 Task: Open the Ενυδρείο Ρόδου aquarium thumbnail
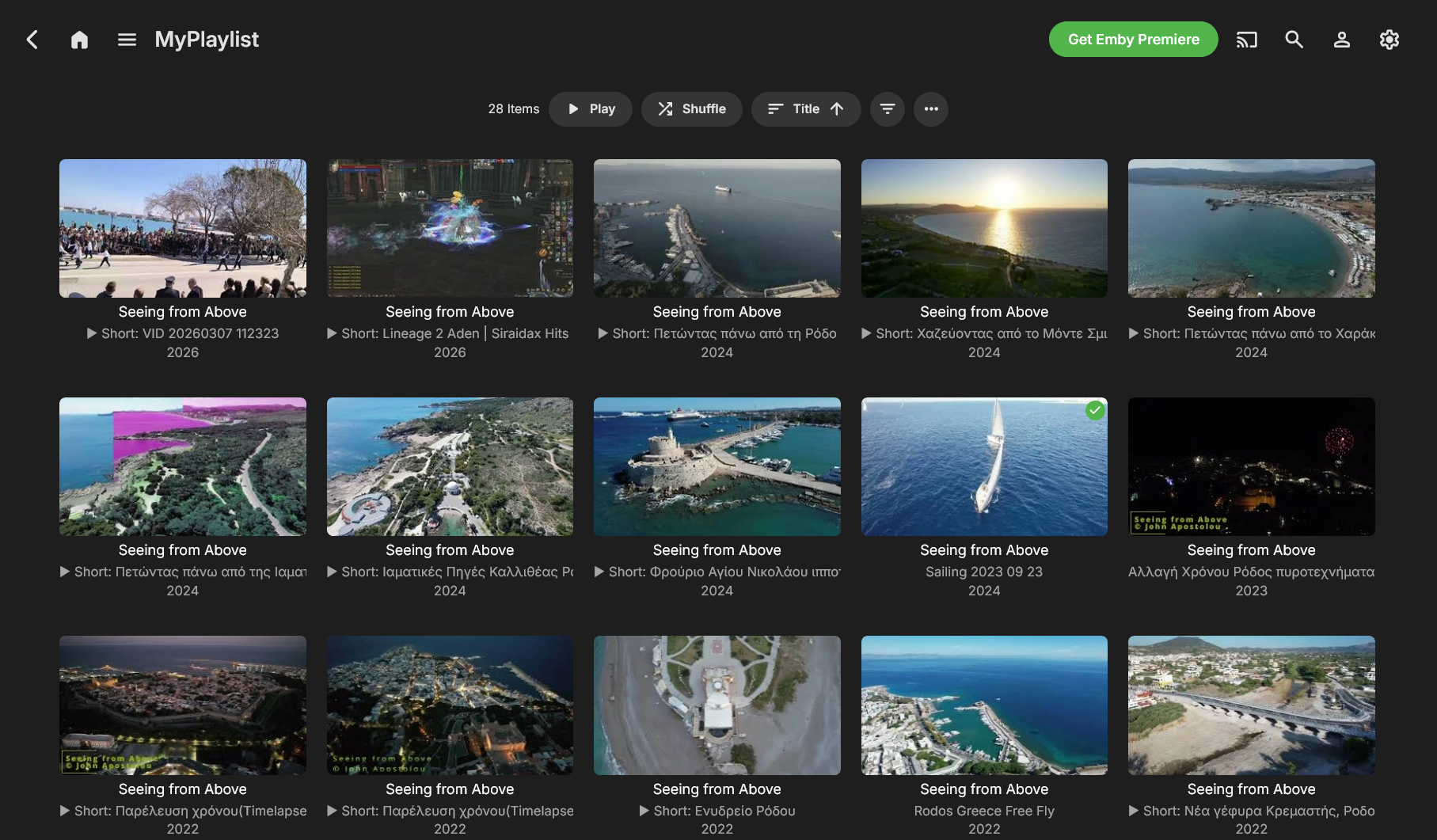717,705
